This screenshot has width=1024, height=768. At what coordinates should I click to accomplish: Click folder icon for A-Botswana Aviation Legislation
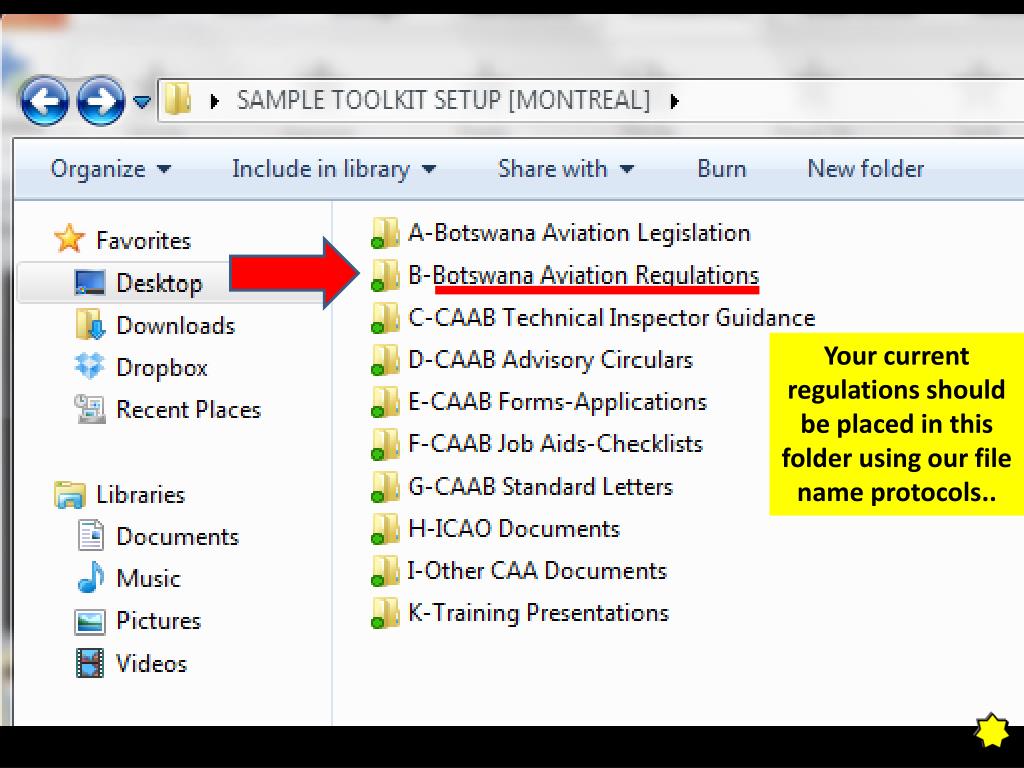coord(385,233)
